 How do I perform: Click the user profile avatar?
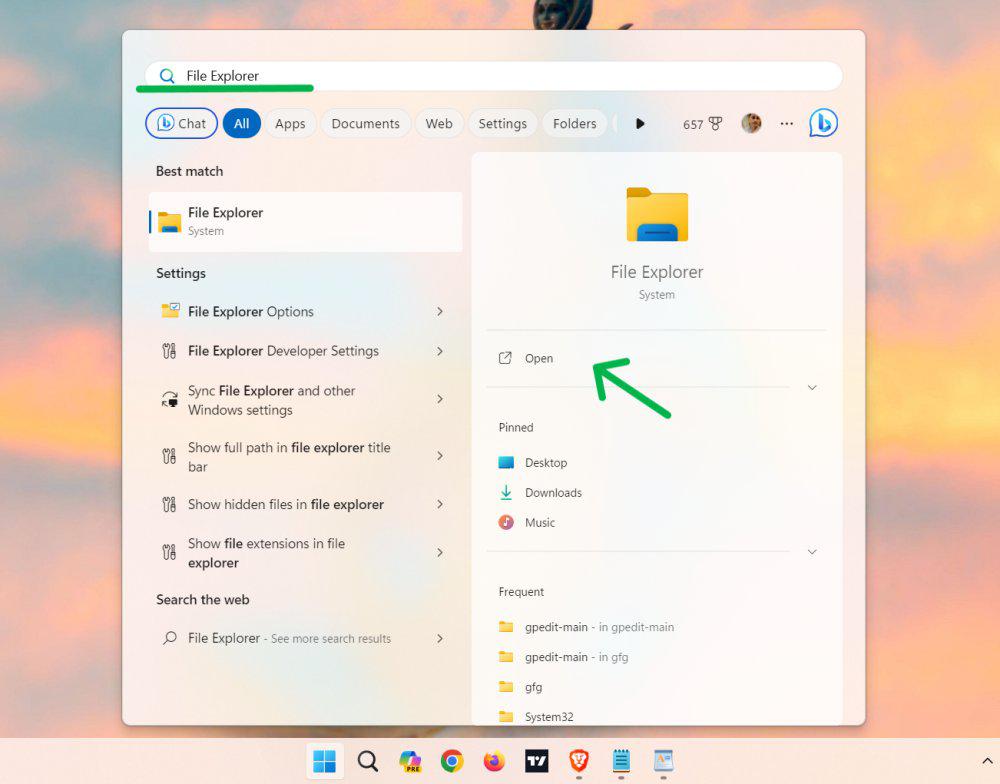click(751, 123)
